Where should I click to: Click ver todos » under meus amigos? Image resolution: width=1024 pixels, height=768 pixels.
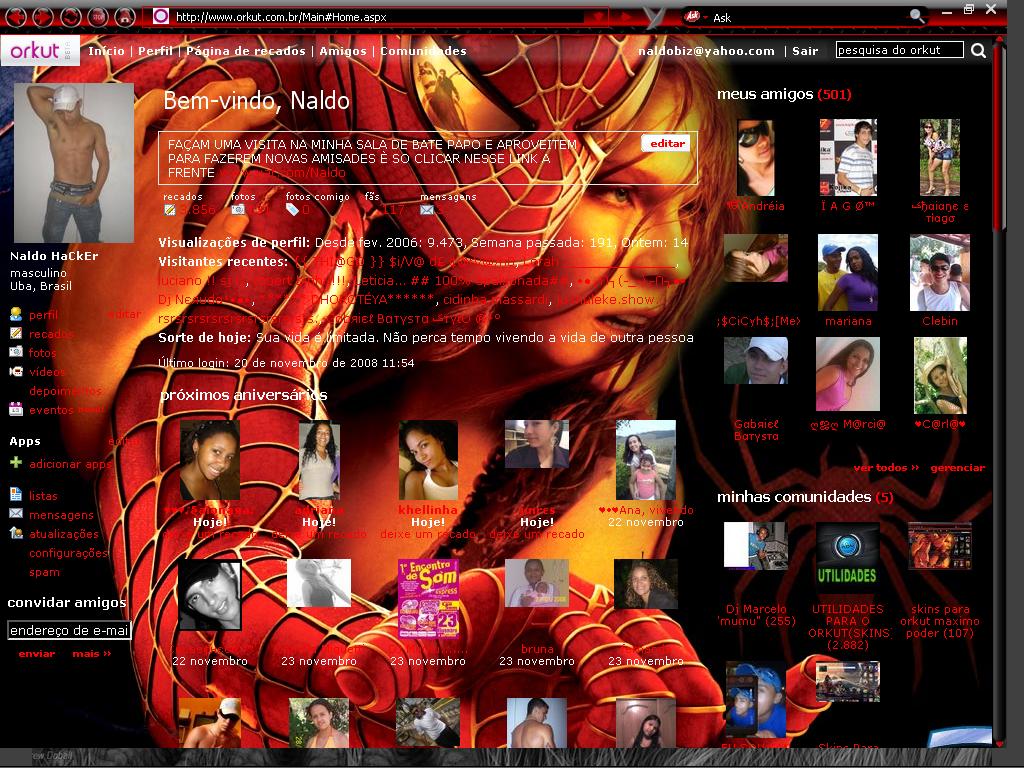point(886,468)
